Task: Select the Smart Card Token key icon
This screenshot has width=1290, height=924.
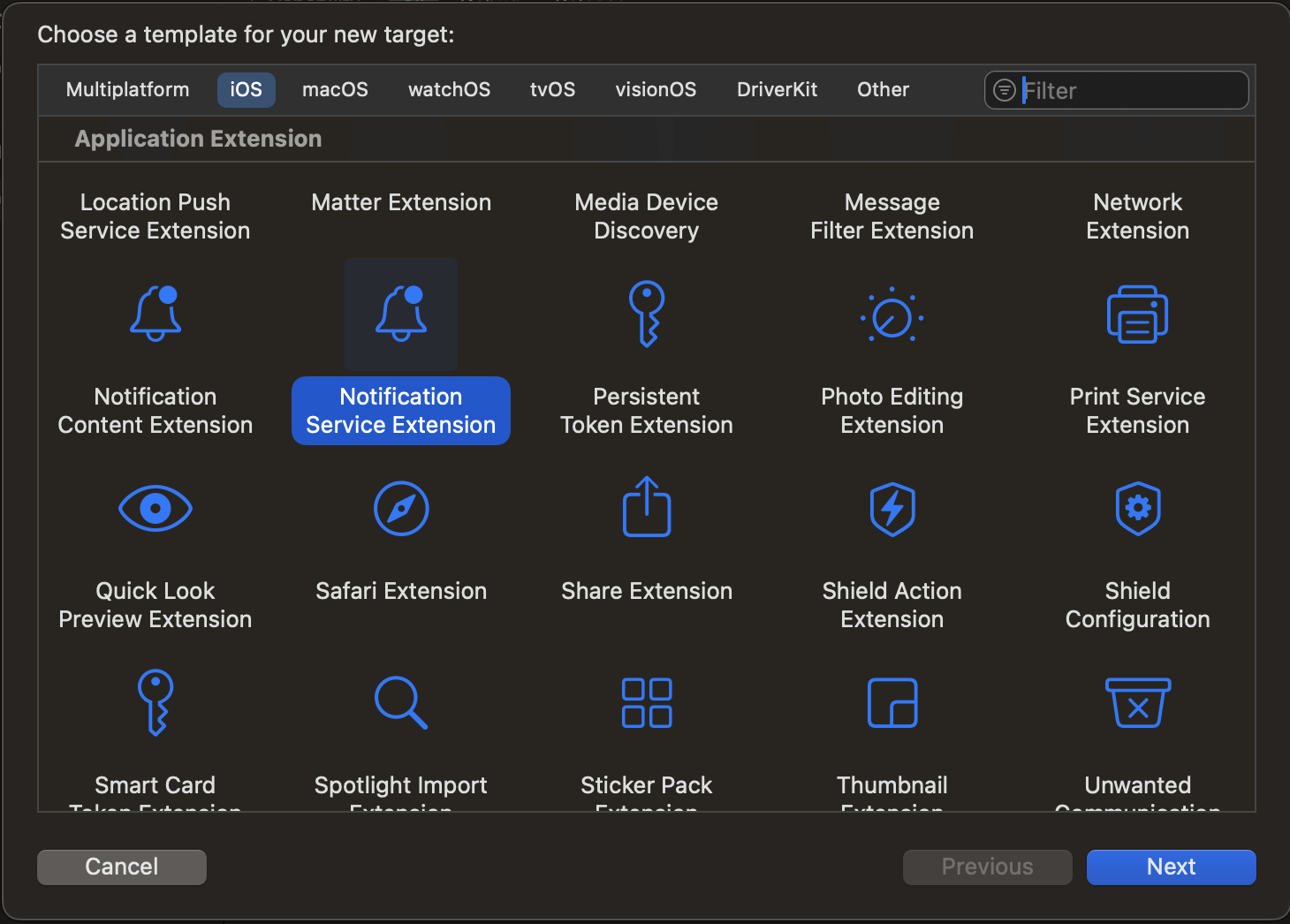Action: point(156,702)
